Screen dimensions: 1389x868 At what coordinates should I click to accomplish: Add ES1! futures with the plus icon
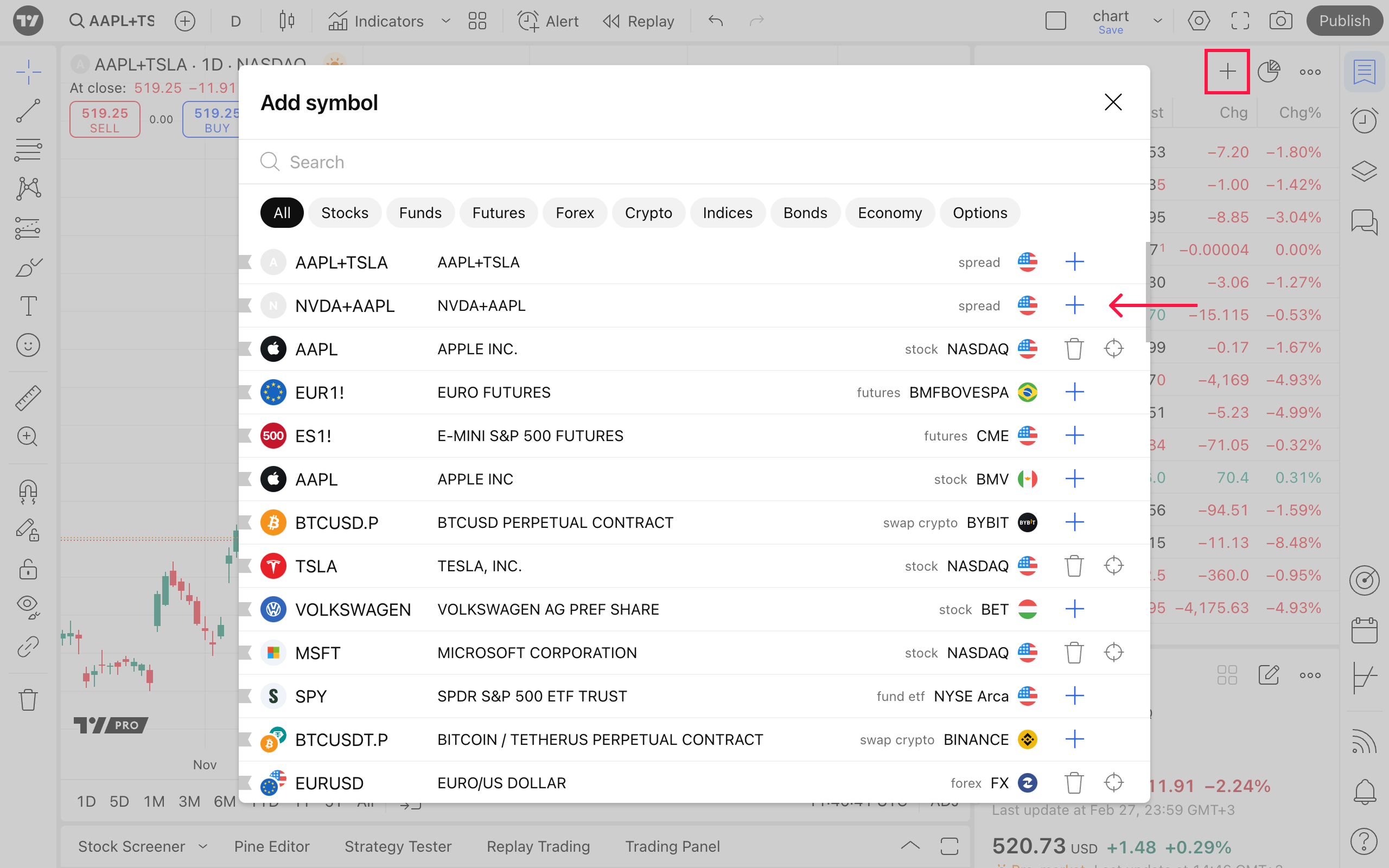[1074, 436]
